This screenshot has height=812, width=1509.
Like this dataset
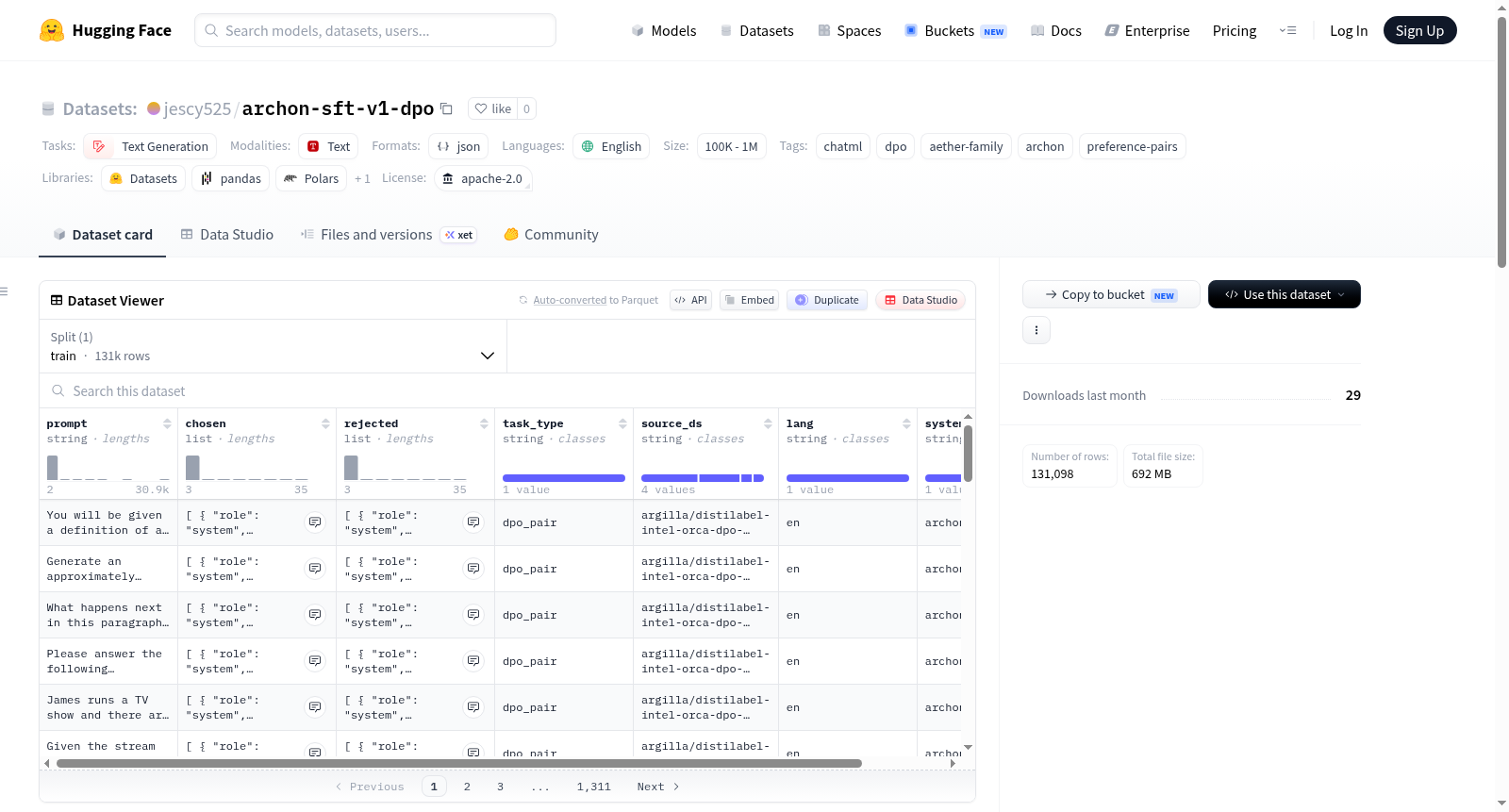(x=493, y=108)
